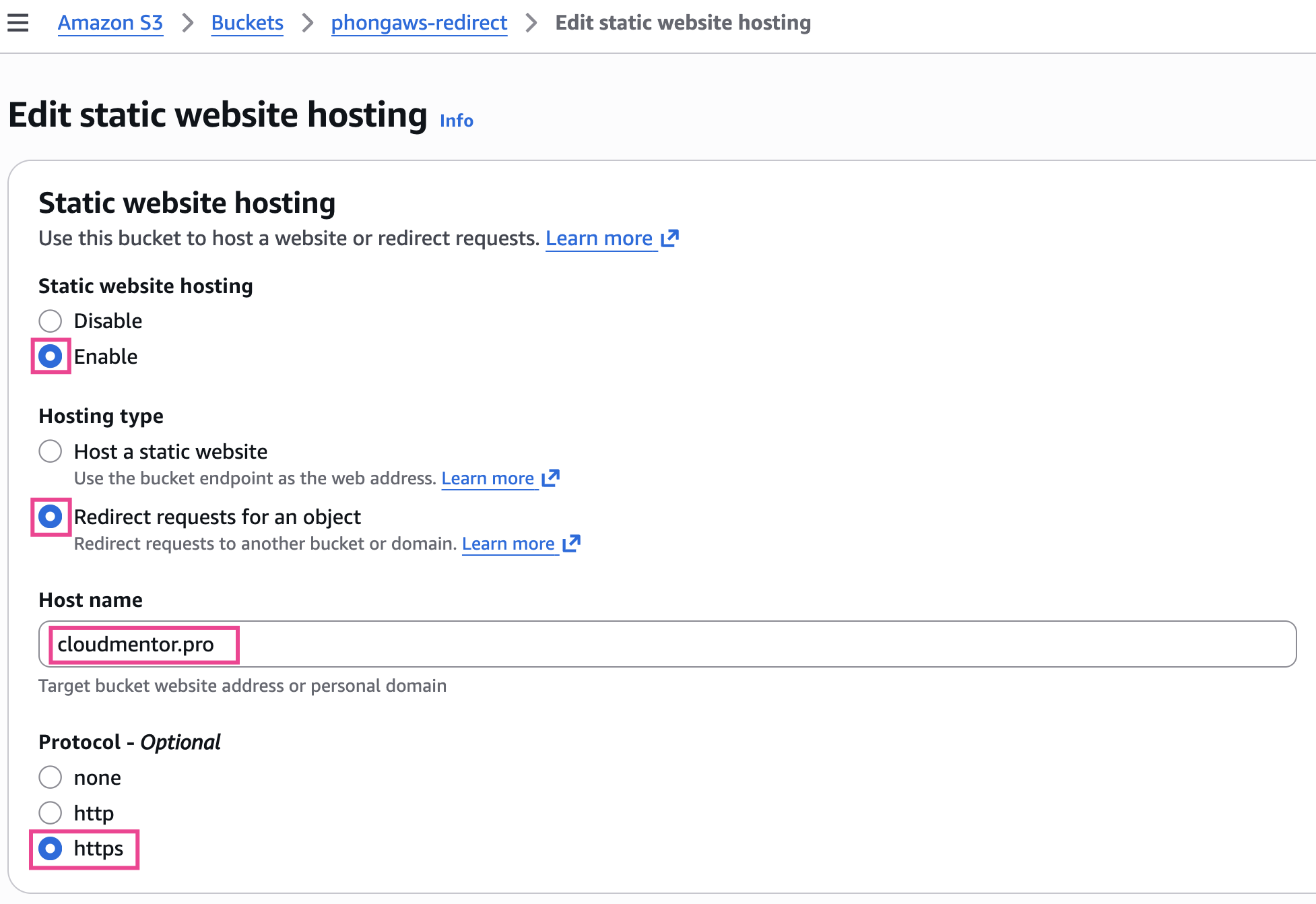Select the Enable hosting radio button
The image size is (1316, 904).
(51, 356)
